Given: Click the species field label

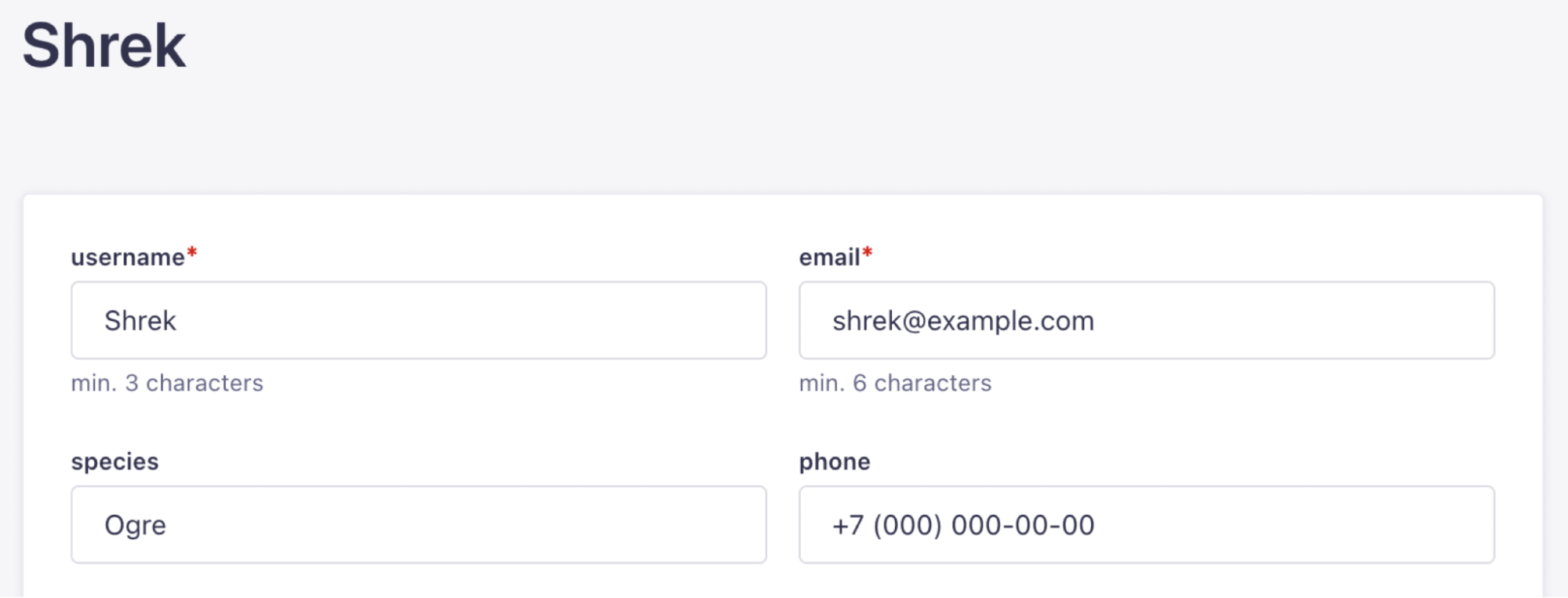Looking at the screenshot, I should (x=115, y=461).
